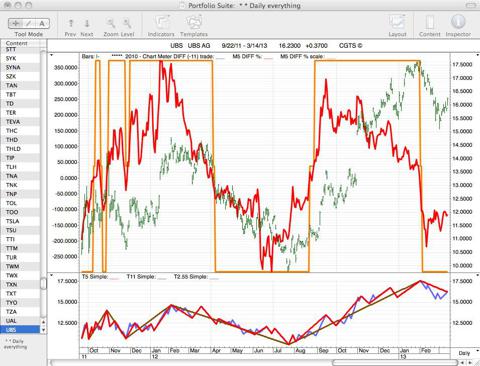Click the T5 Simple legend label
Viewport: 480px width, 366px height.
[x=95, y=277]
